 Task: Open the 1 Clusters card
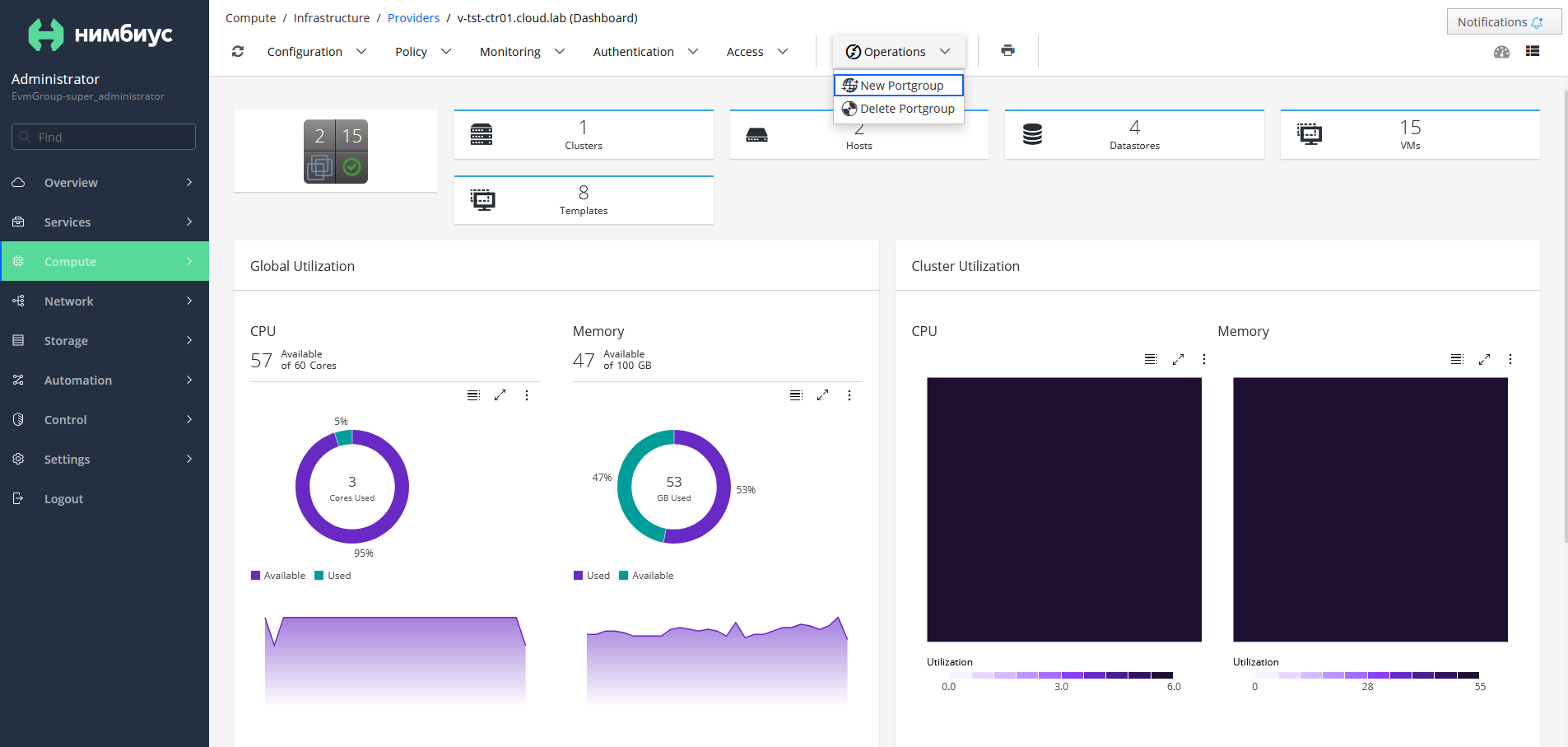(x=584, y=134)
